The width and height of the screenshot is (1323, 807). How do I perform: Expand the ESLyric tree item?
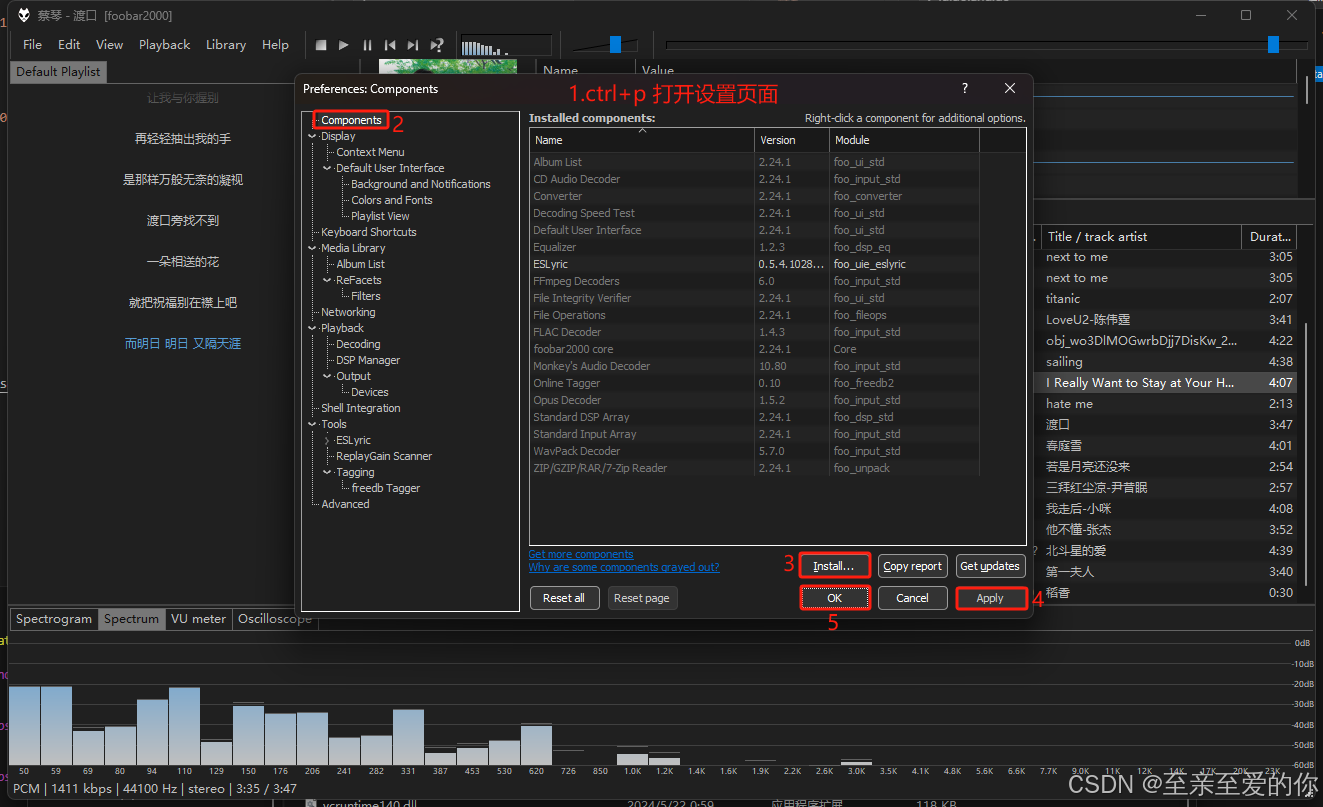(325, 439)
